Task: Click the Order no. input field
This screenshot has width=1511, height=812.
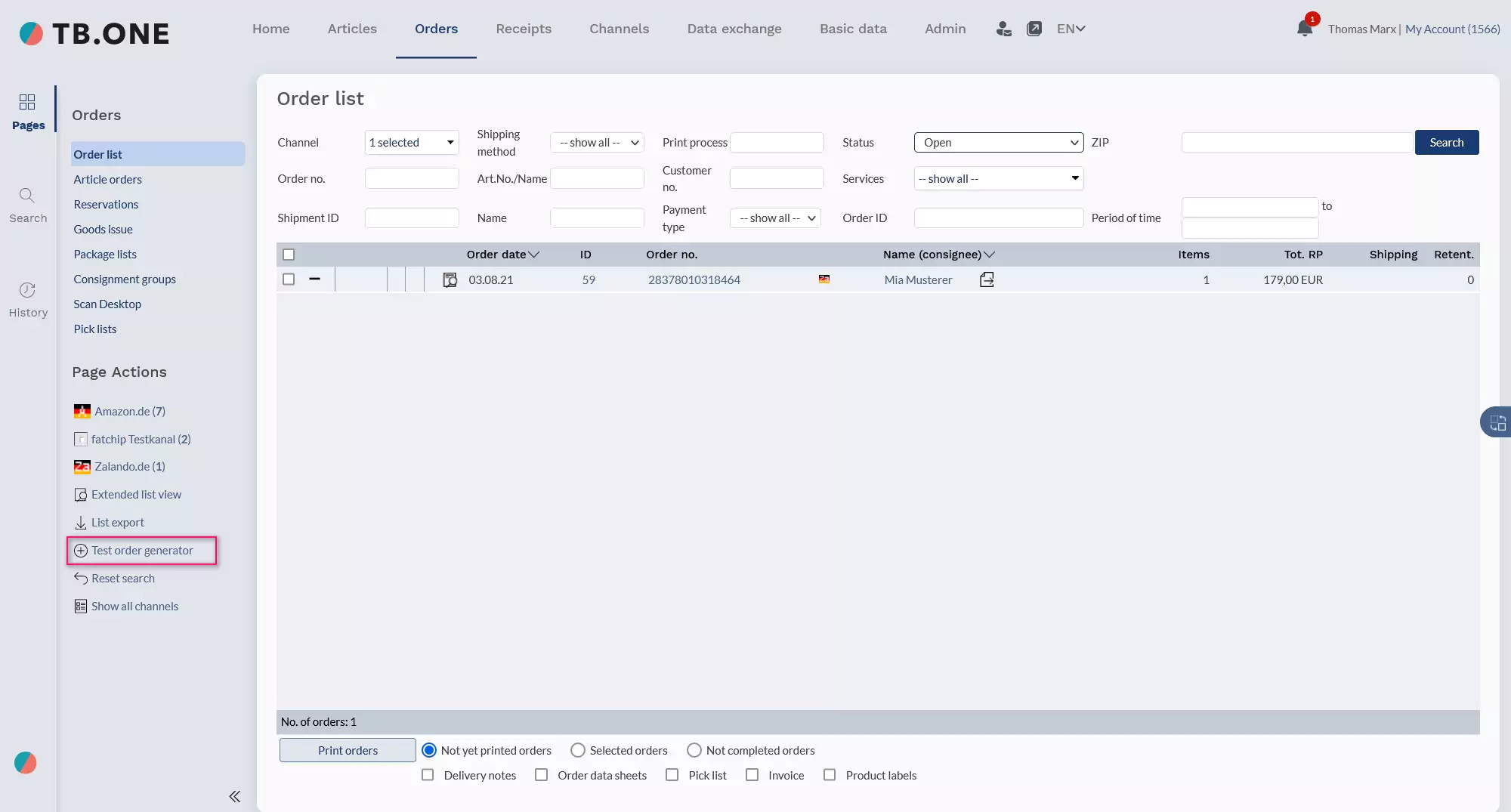Action: (x=412, y=179)
